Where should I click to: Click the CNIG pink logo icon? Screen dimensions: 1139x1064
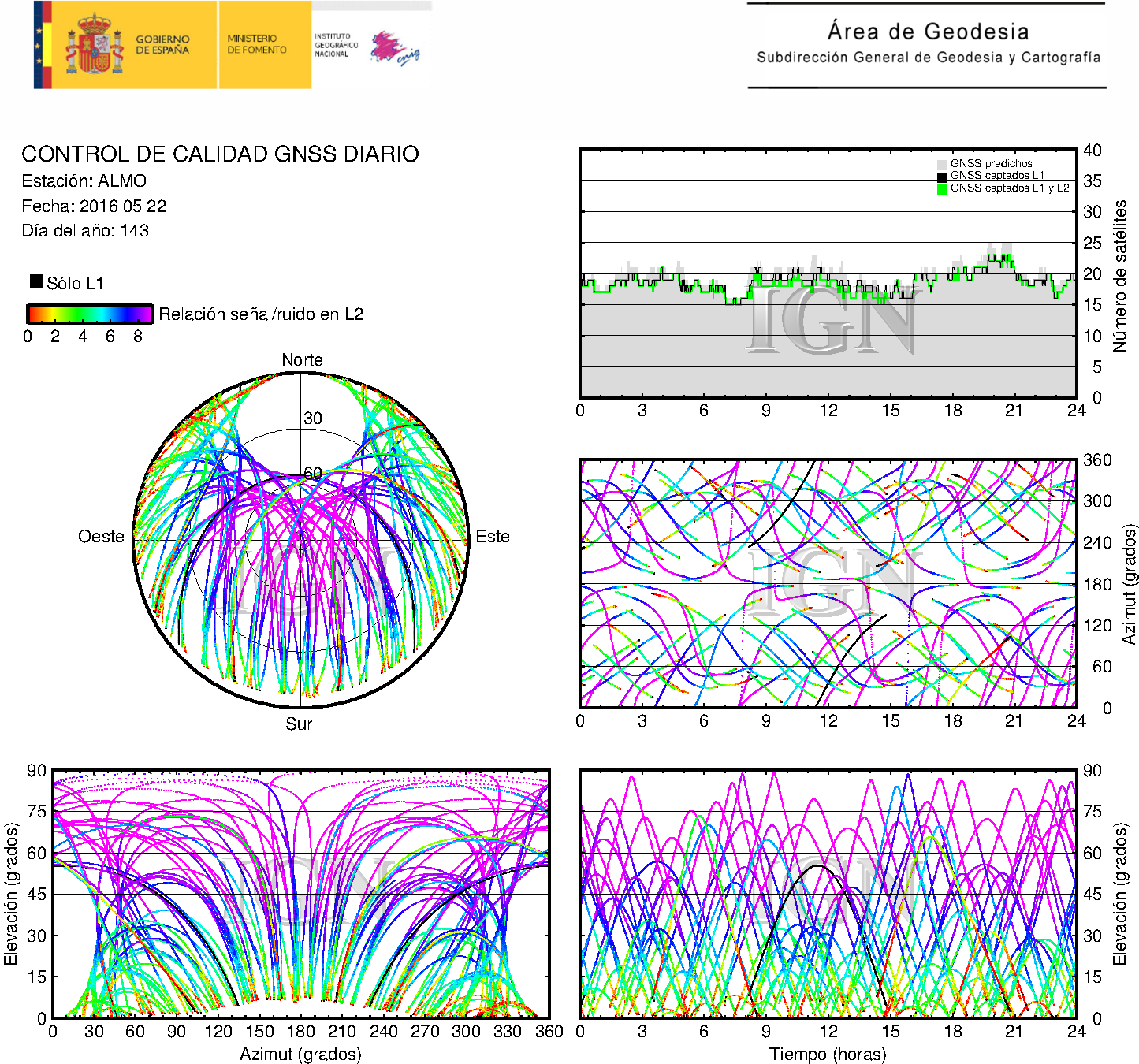coord(395,48)
